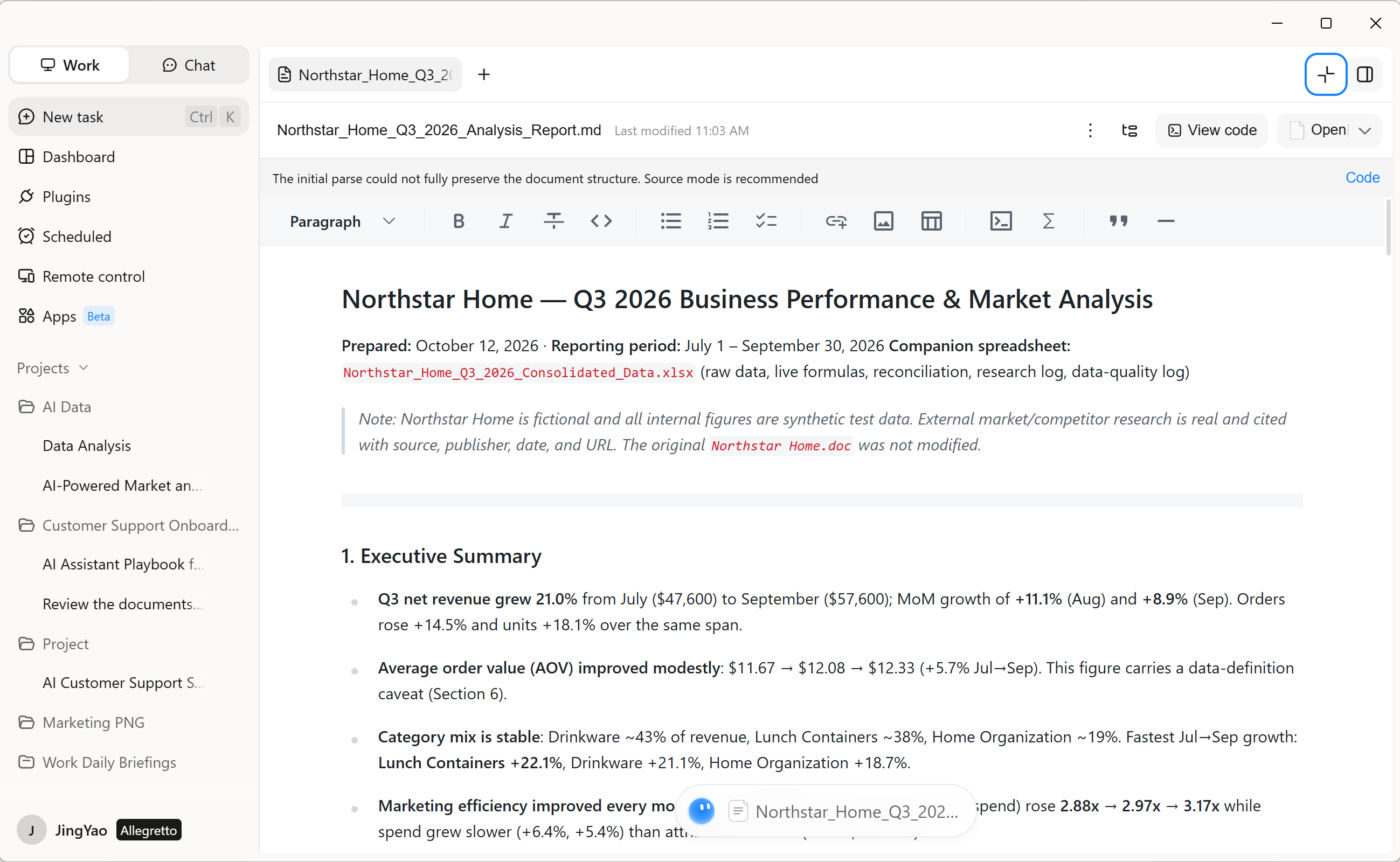
Task: Open Work Daily Briefings folder
Action: 129,763
